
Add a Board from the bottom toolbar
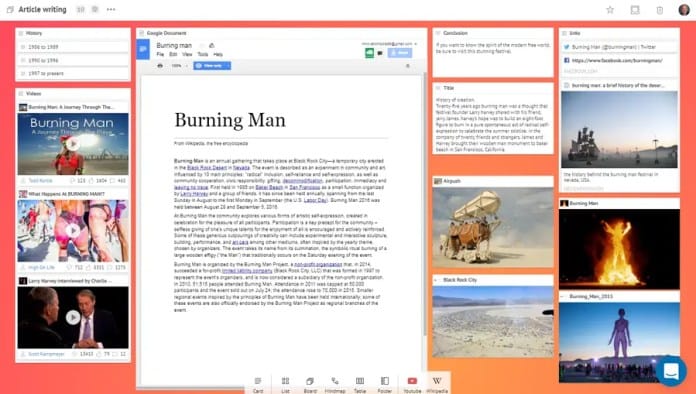(x=310, y=384)
